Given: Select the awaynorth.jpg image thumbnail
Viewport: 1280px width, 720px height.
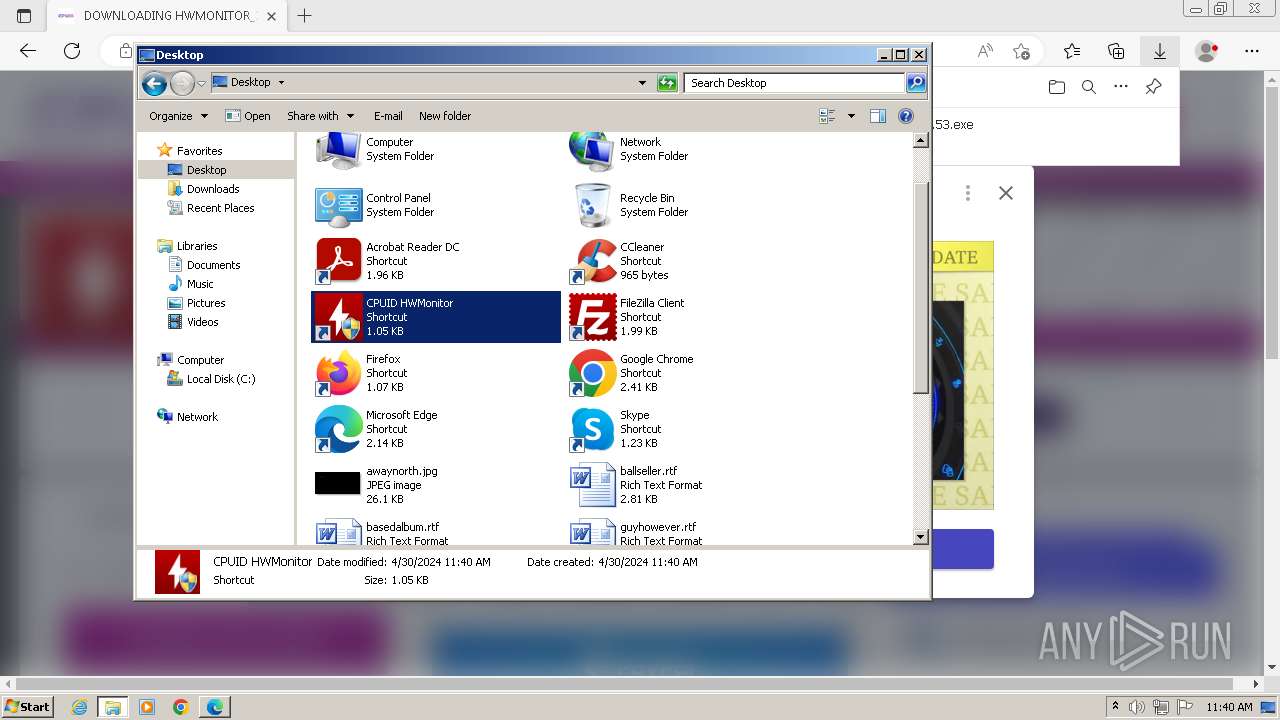Looking at the screenshot, I should [x=337, y=484].
